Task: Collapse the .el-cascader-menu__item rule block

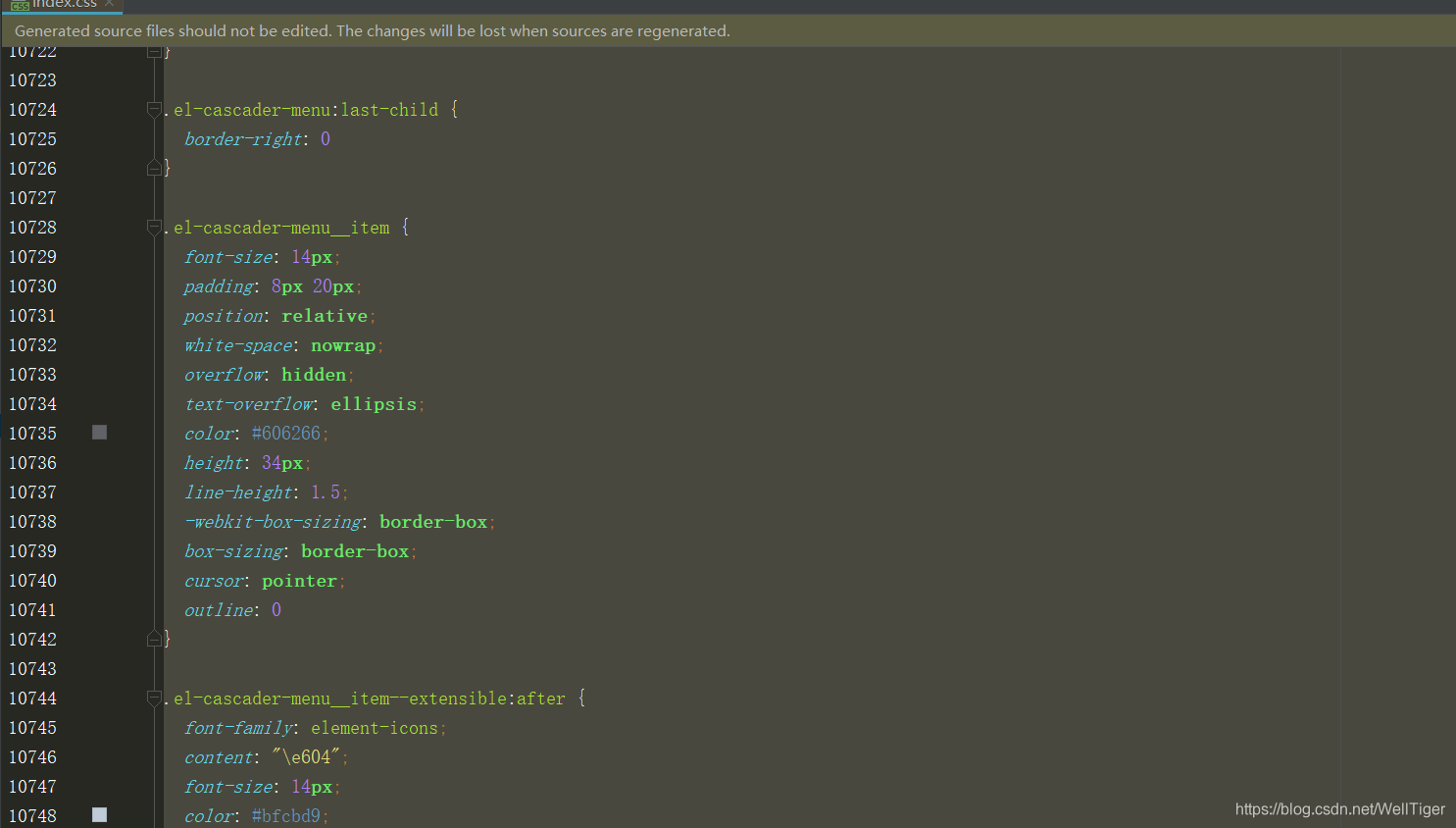Action: (154, 228)
